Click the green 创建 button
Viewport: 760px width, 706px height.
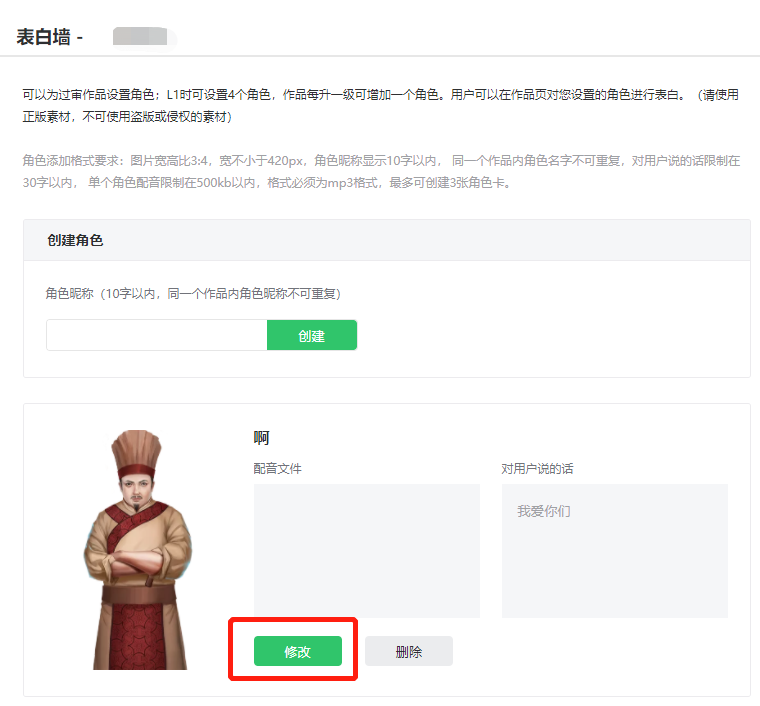[311, 335]
